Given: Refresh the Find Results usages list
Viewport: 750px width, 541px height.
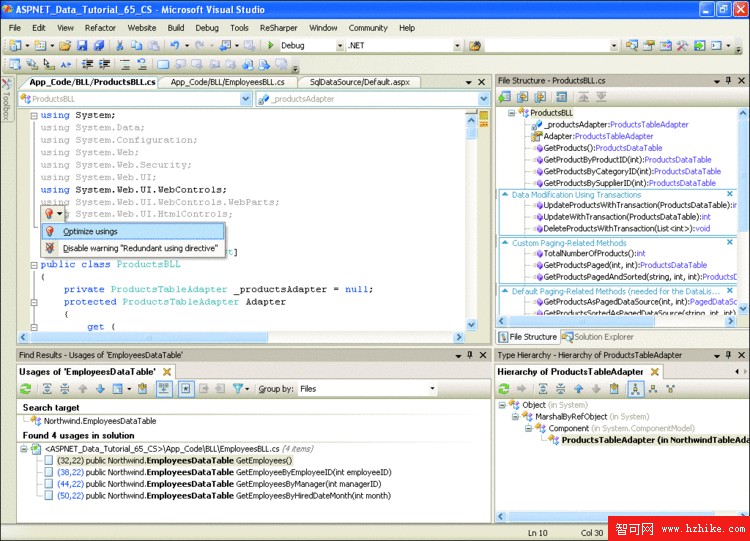Looking at the screenshot, I should click(x=25, y=389).
